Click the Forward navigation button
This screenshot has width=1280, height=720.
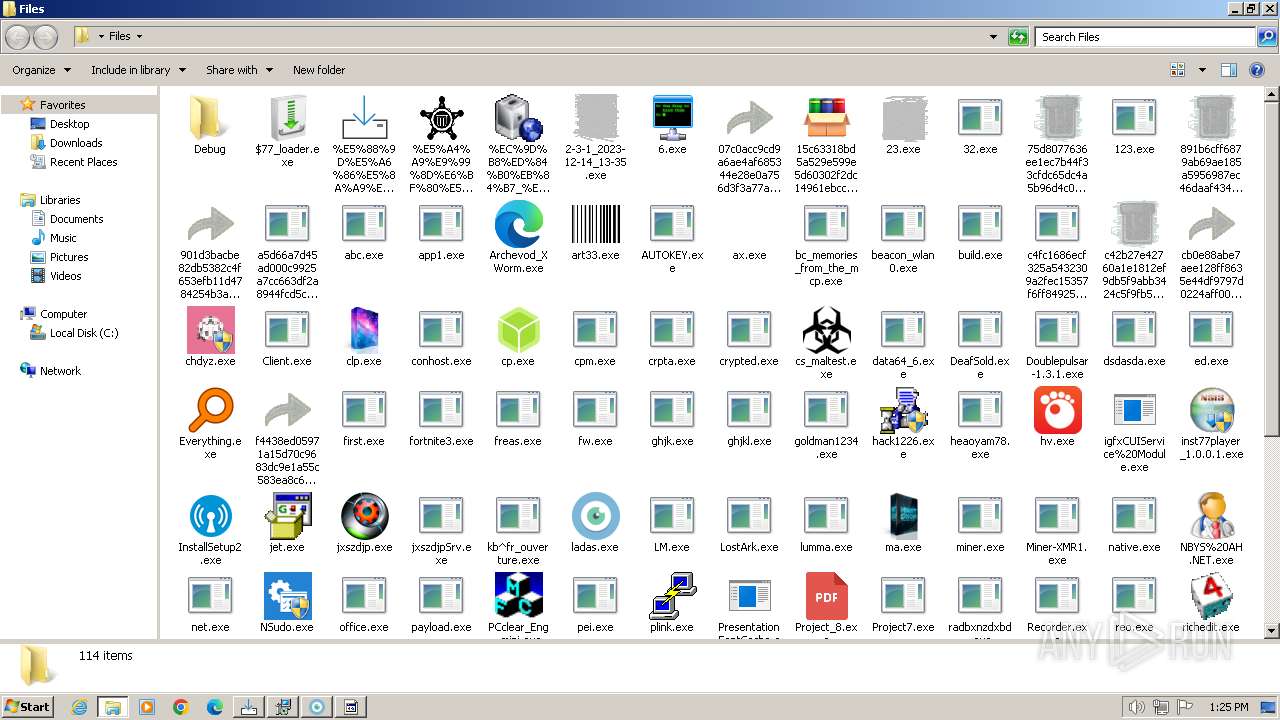click(45, 37)
